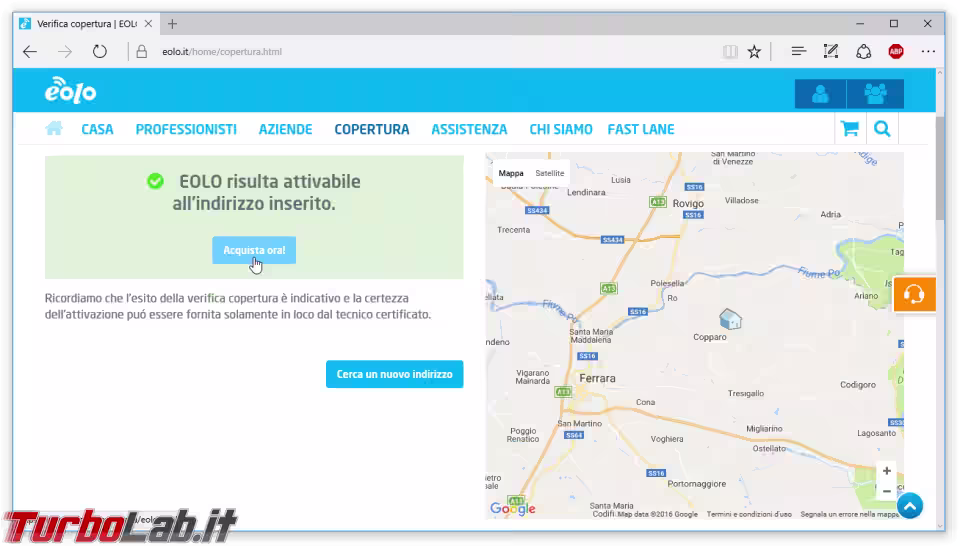Open the COPERTURA menu item
The width and height of the screenshot is (960, 546).
372,129
